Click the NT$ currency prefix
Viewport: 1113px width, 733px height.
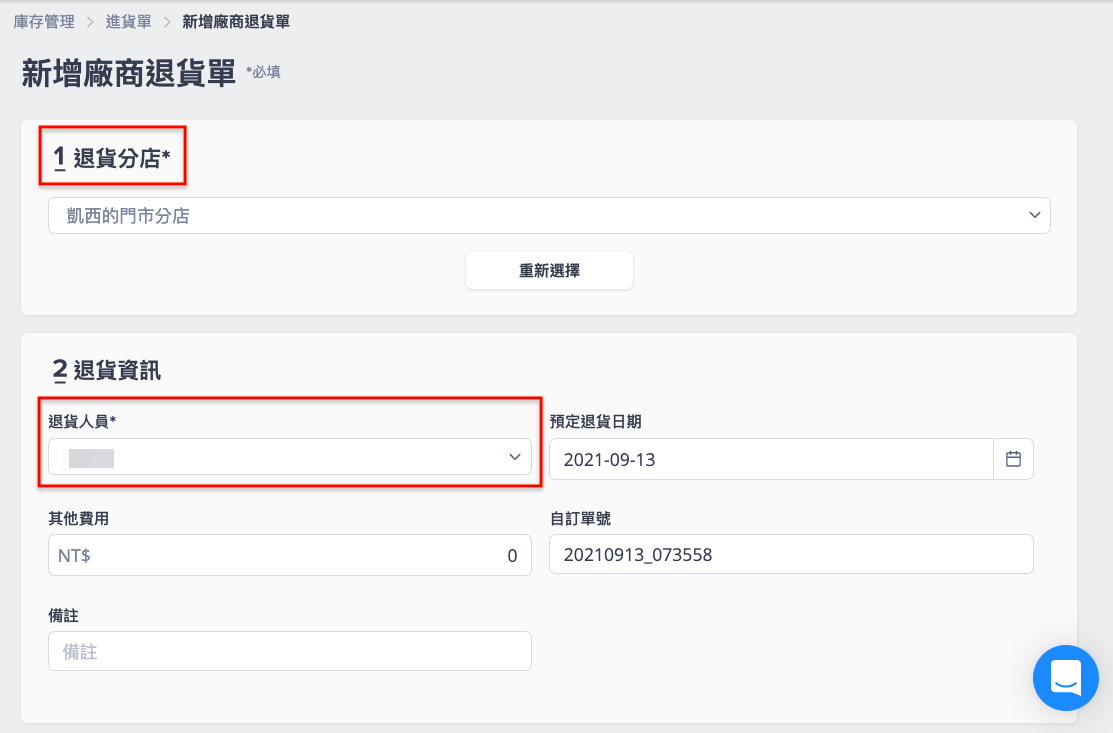[x=74, y=556]
